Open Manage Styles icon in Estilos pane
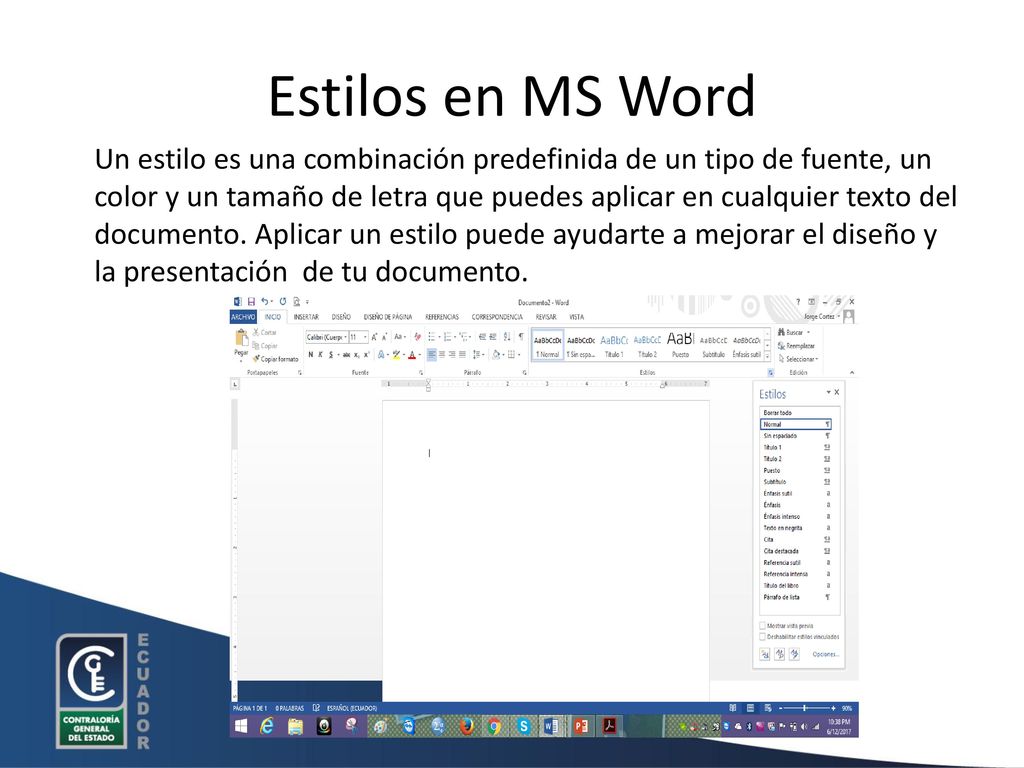Image resolution: width=1024 pixels, height=768 pixels. point(795,654)
